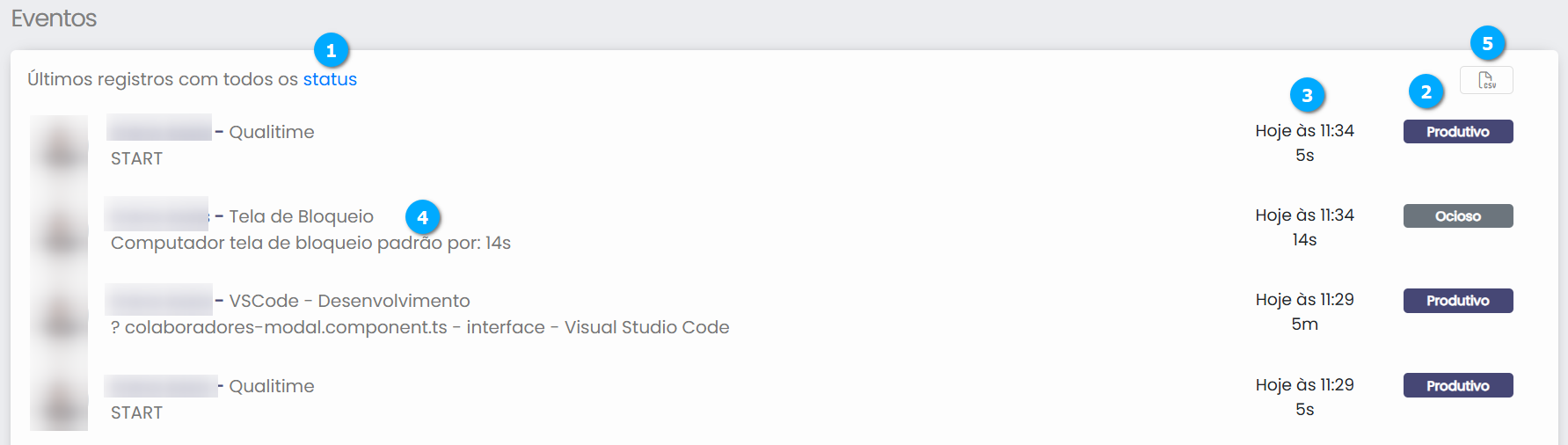The width and height of the screenshot is (1568, 445).
Task: Click the 5m duration of VSCode event
Action: tap(1304, 325)
